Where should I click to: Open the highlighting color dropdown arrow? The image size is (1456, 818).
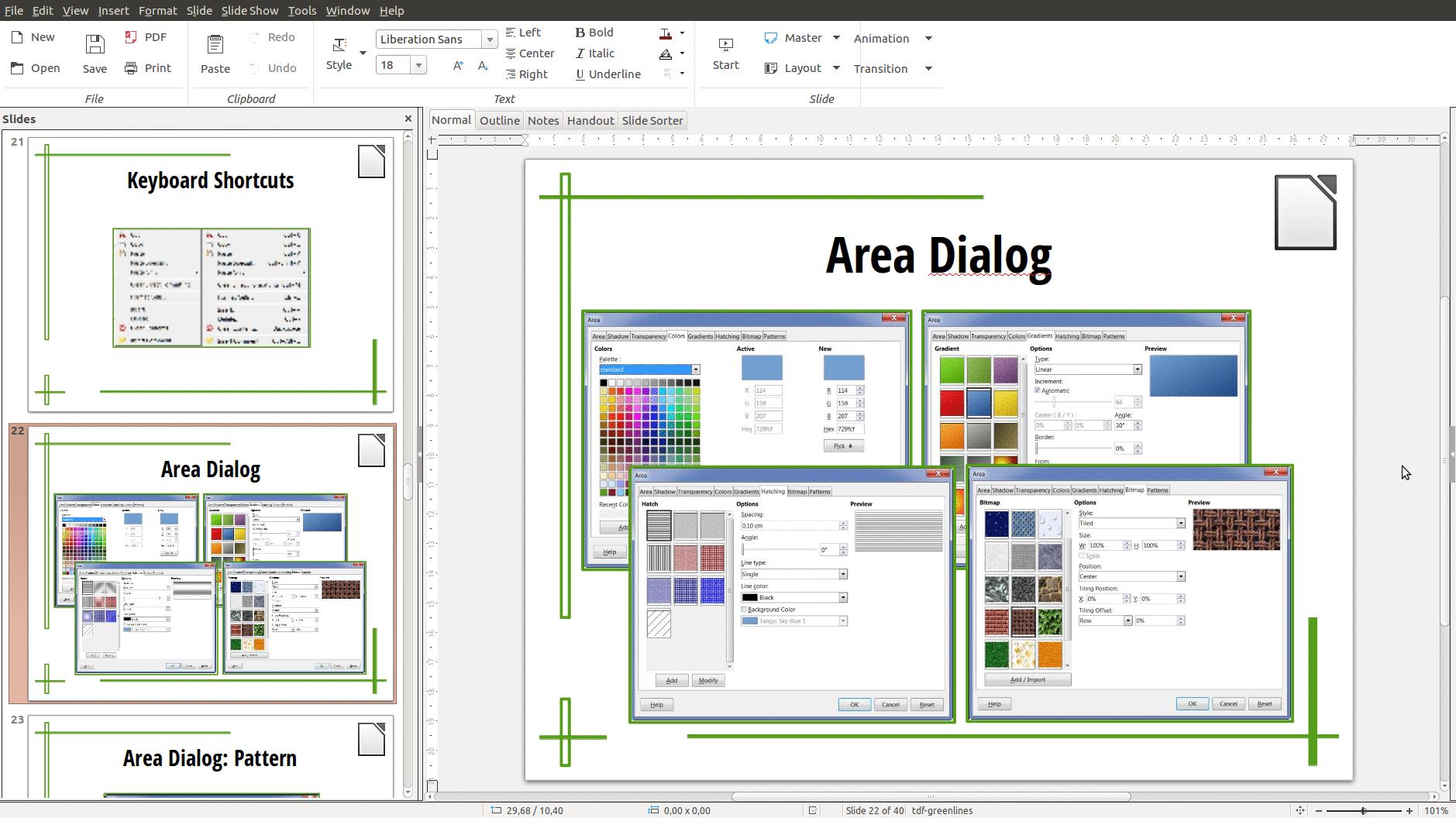click(682, 53)
